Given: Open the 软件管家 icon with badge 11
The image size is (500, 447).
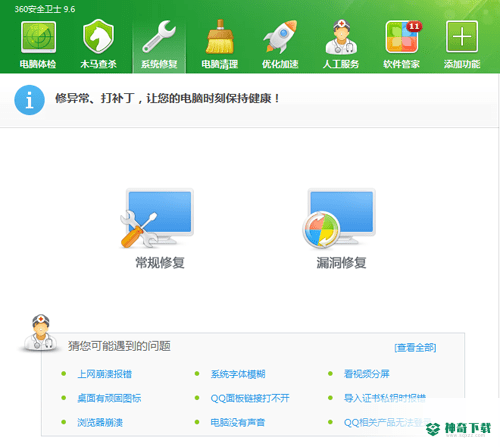Looking at the screenshot, I should pos(403,37).
